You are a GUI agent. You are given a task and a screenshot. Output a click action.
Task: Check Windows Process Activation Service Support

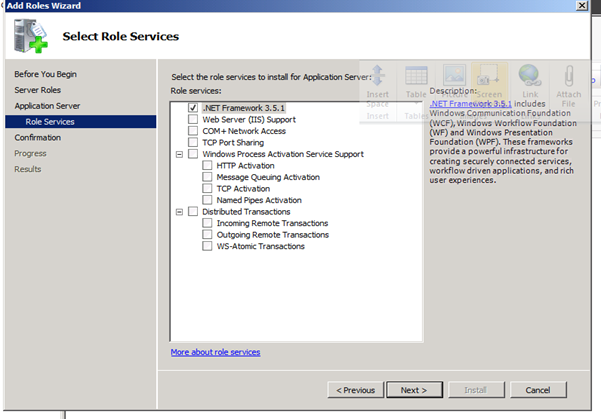click(x=193, y=154)
